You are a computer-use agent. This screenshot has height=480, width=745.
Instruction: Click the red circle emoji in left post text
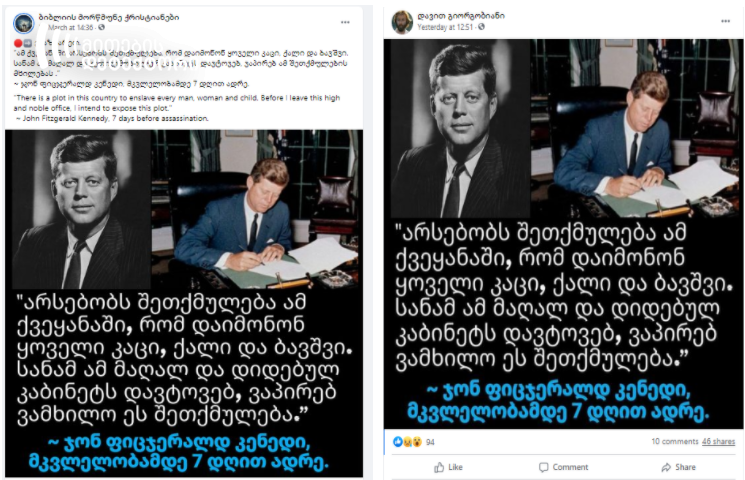tap(18, 44)
